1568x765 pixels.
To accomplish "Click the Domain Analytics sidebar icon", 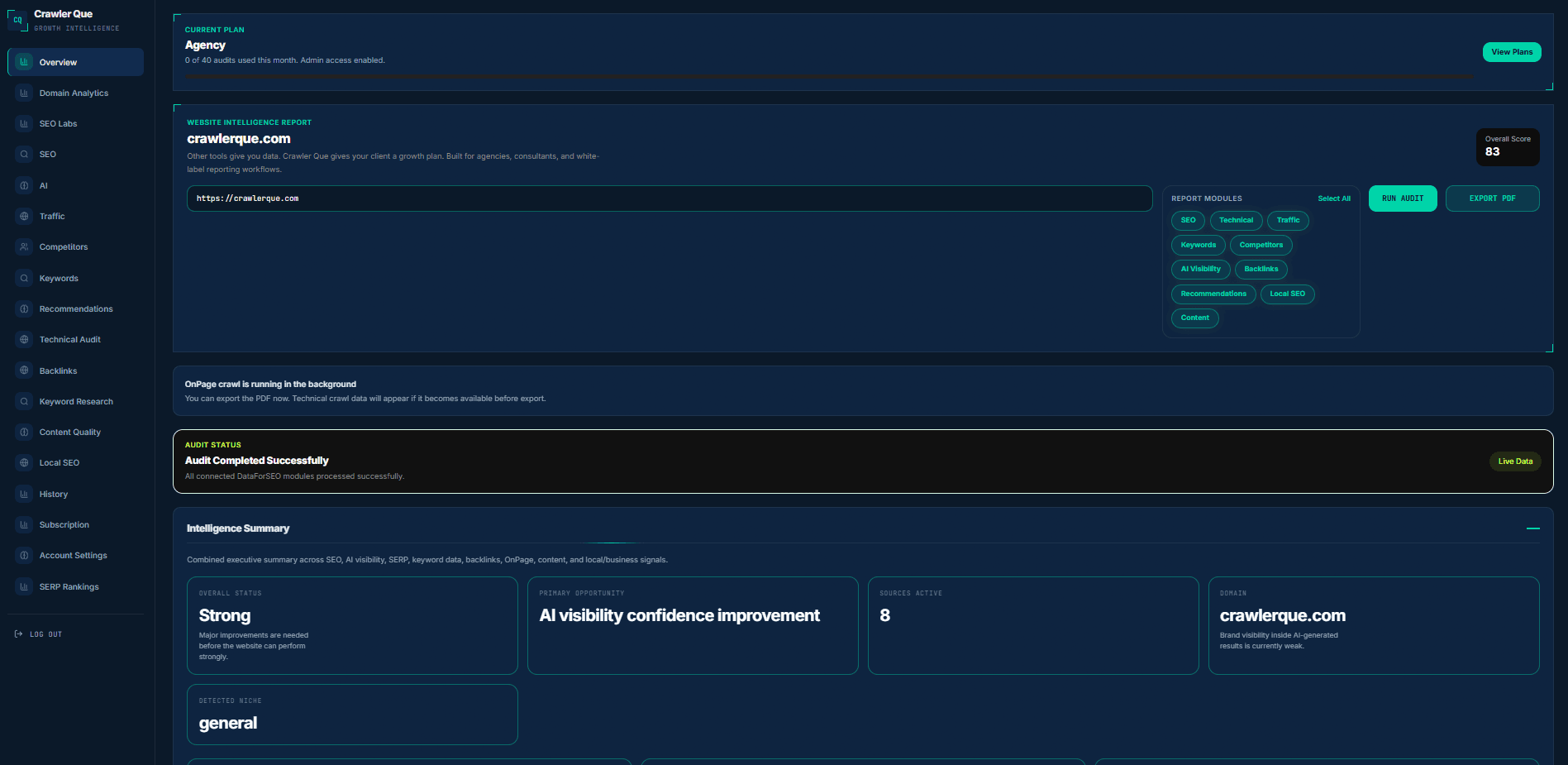I will [24, 93].
